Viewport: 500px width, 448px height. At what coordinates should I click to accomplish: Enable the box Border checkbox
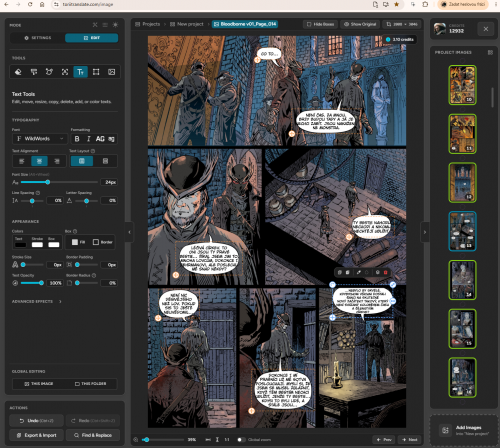click(96, 242)
